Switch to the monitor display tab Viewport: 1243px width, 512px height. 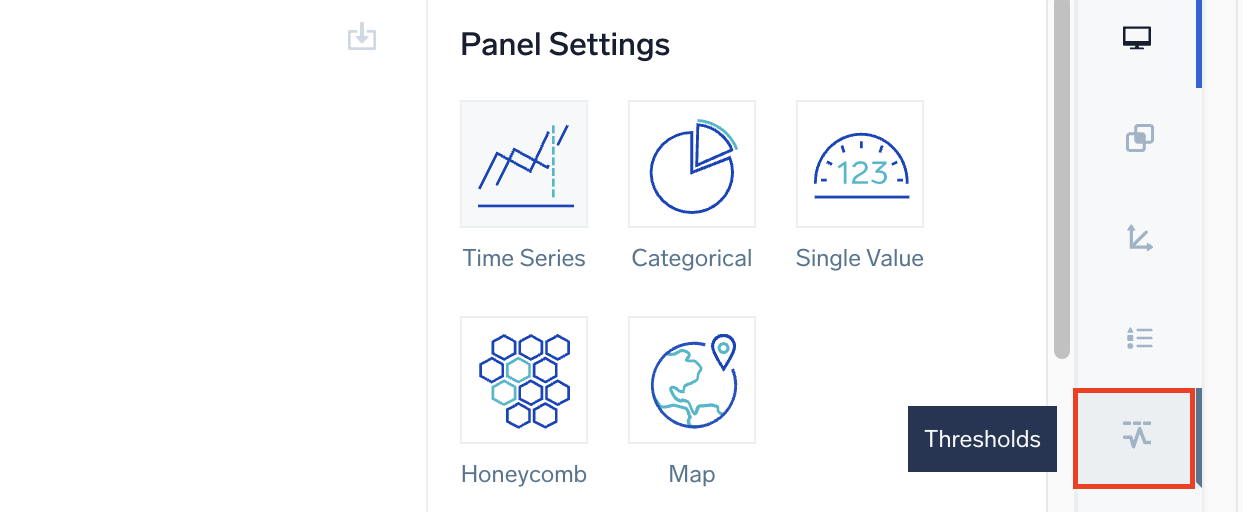1137,39
